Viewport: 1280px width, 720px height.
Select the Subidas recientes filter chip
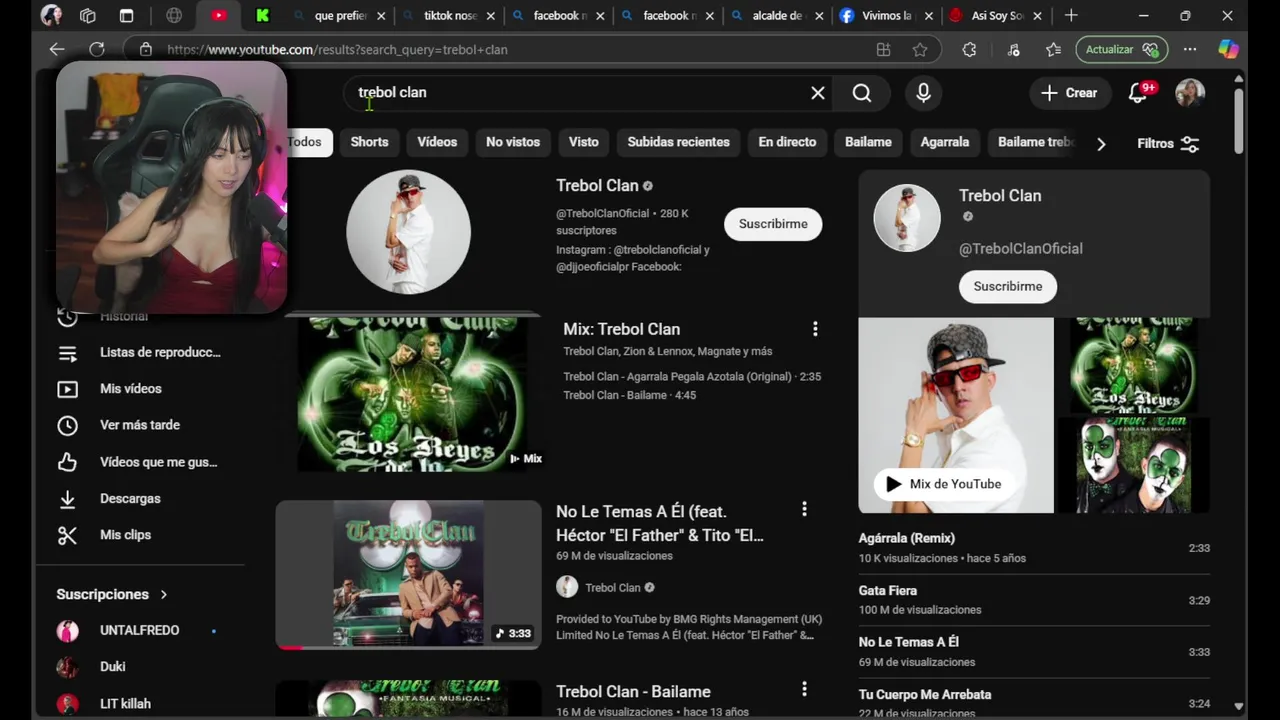coord(679,142)
